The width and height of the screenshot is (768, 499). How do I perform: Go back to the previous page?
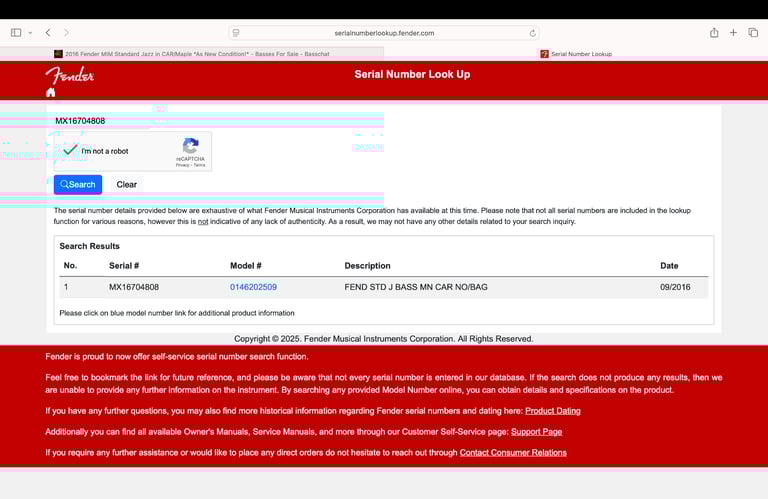coord(48,33)
